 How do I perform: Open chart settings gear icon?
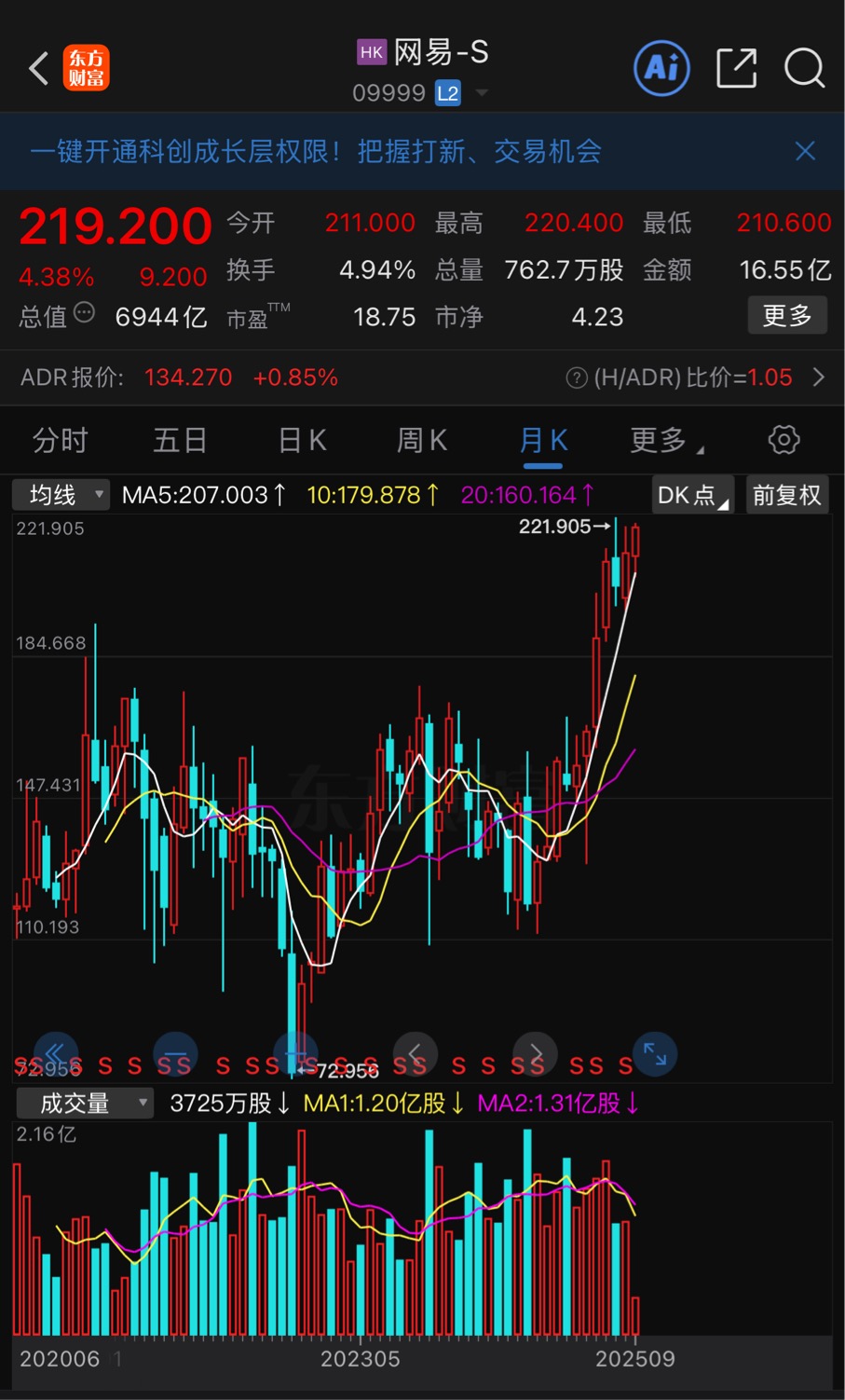click(784, 440)
